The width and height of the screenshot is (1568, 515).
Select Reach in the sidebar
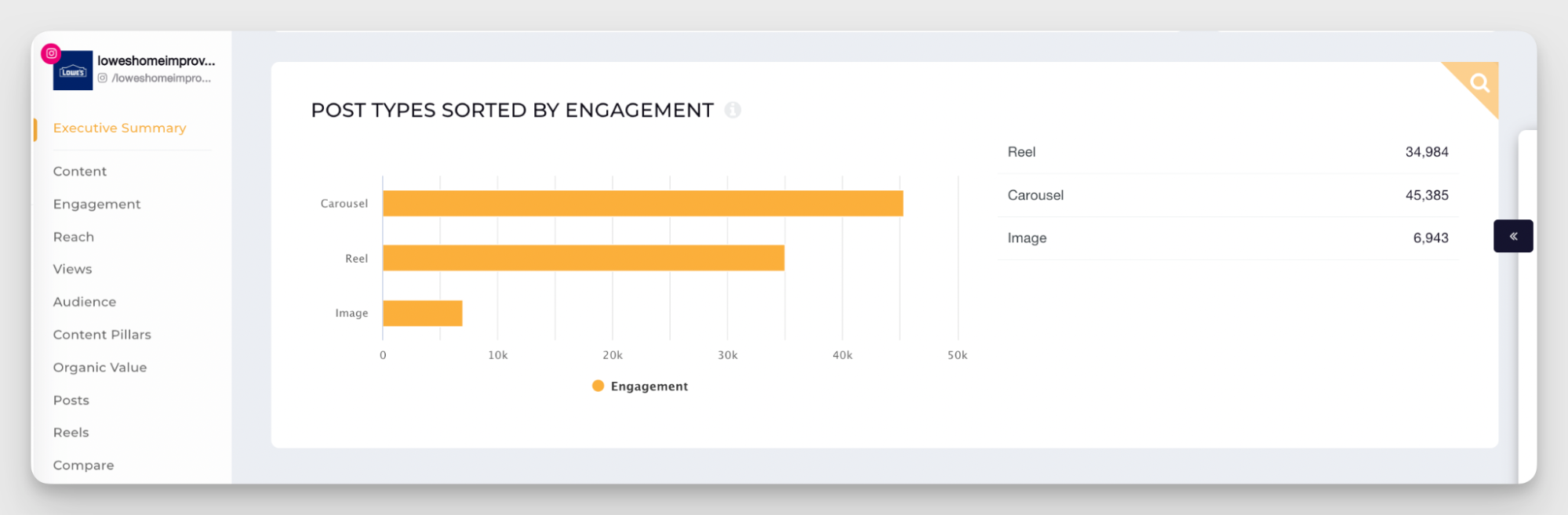(x=74, y=237)
